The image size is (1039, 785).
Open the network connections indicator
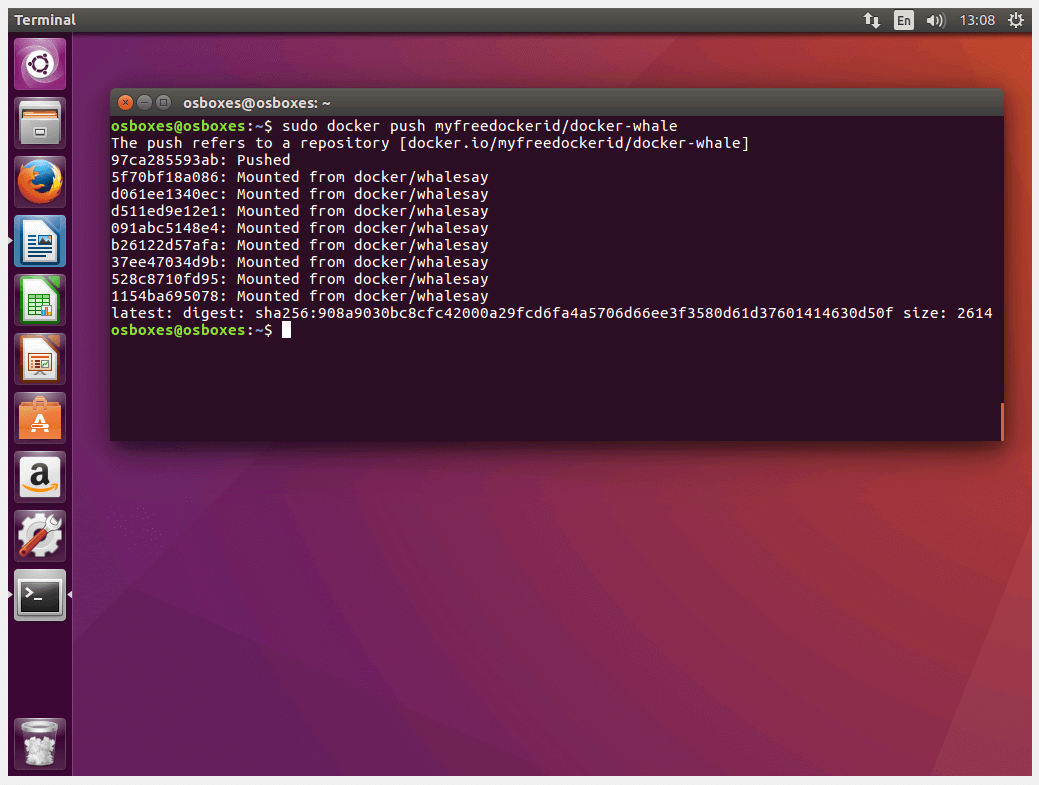click(x=872, y=20)
